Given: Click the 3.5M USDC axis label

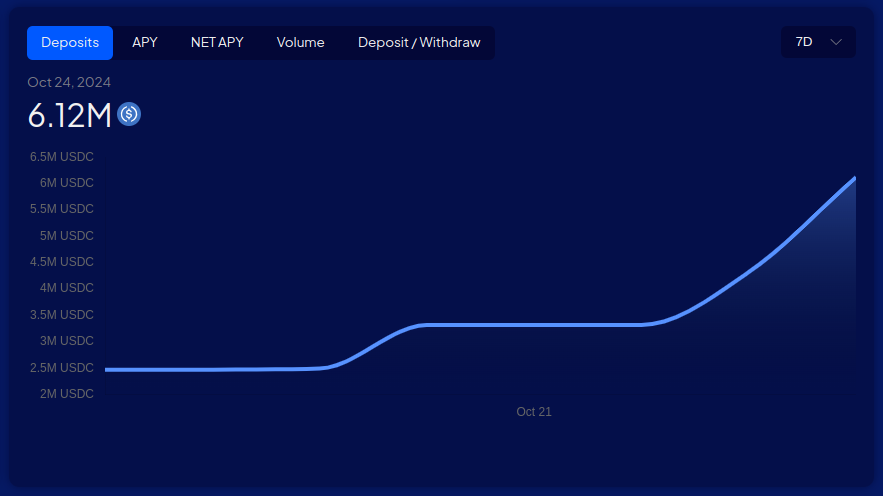Looking at the screenshot, I should pos(62,315).
